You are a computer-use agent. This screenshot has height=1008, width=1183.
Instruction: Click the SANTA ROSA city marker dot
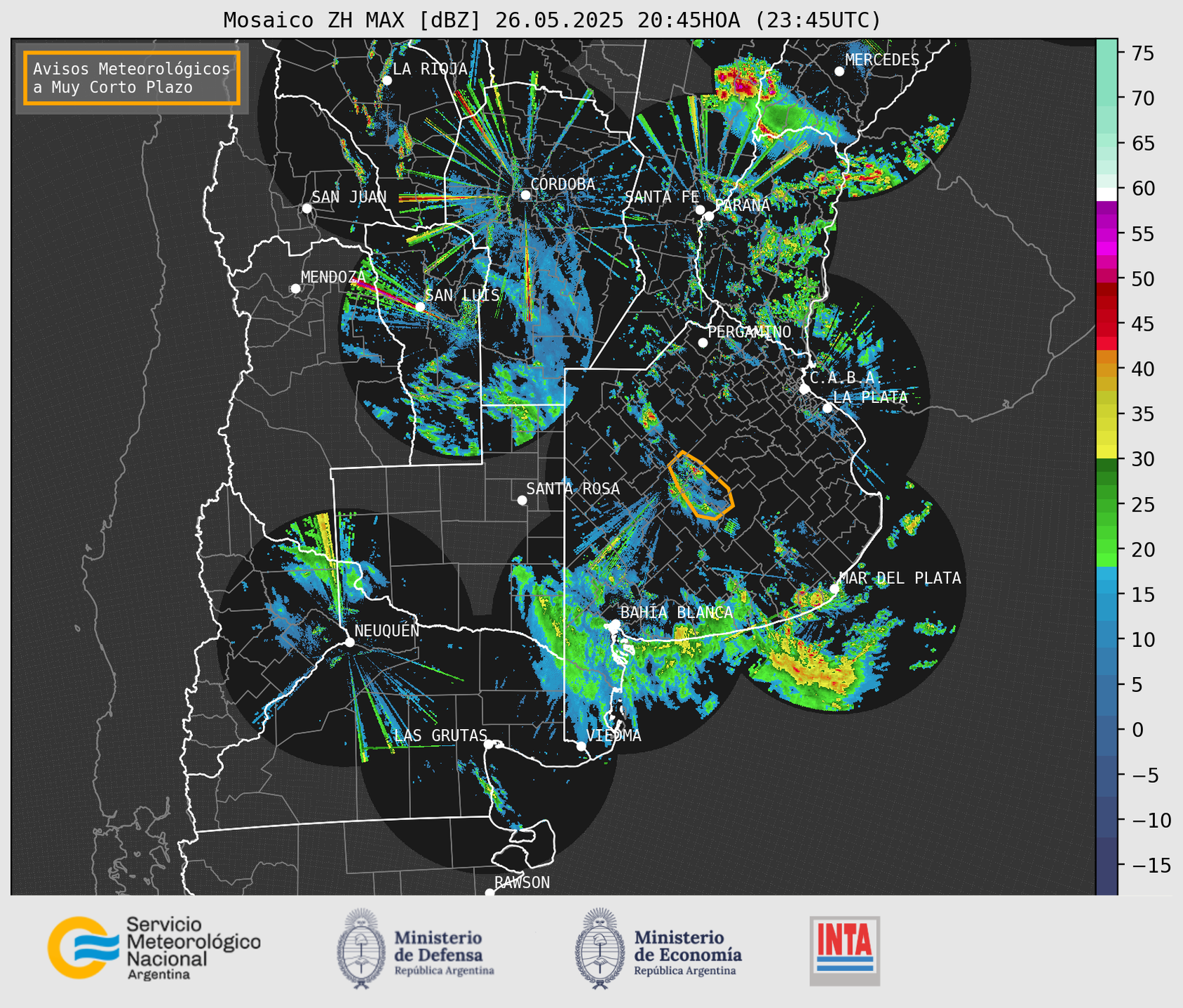pyautogui.click(x=522, y=500)
